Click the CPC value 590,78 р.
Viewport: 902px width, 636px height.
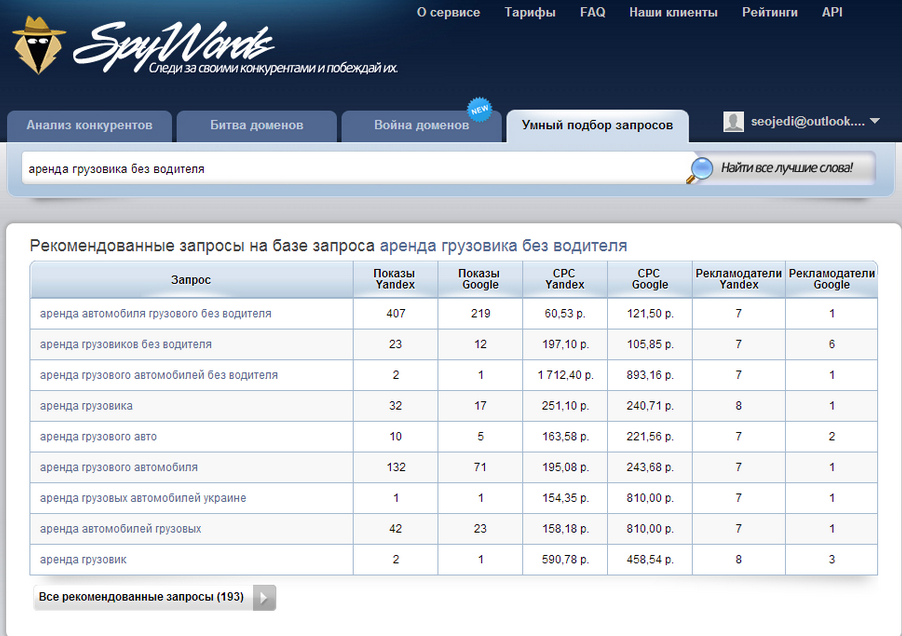pyautogui.click(x=565, y=560)
